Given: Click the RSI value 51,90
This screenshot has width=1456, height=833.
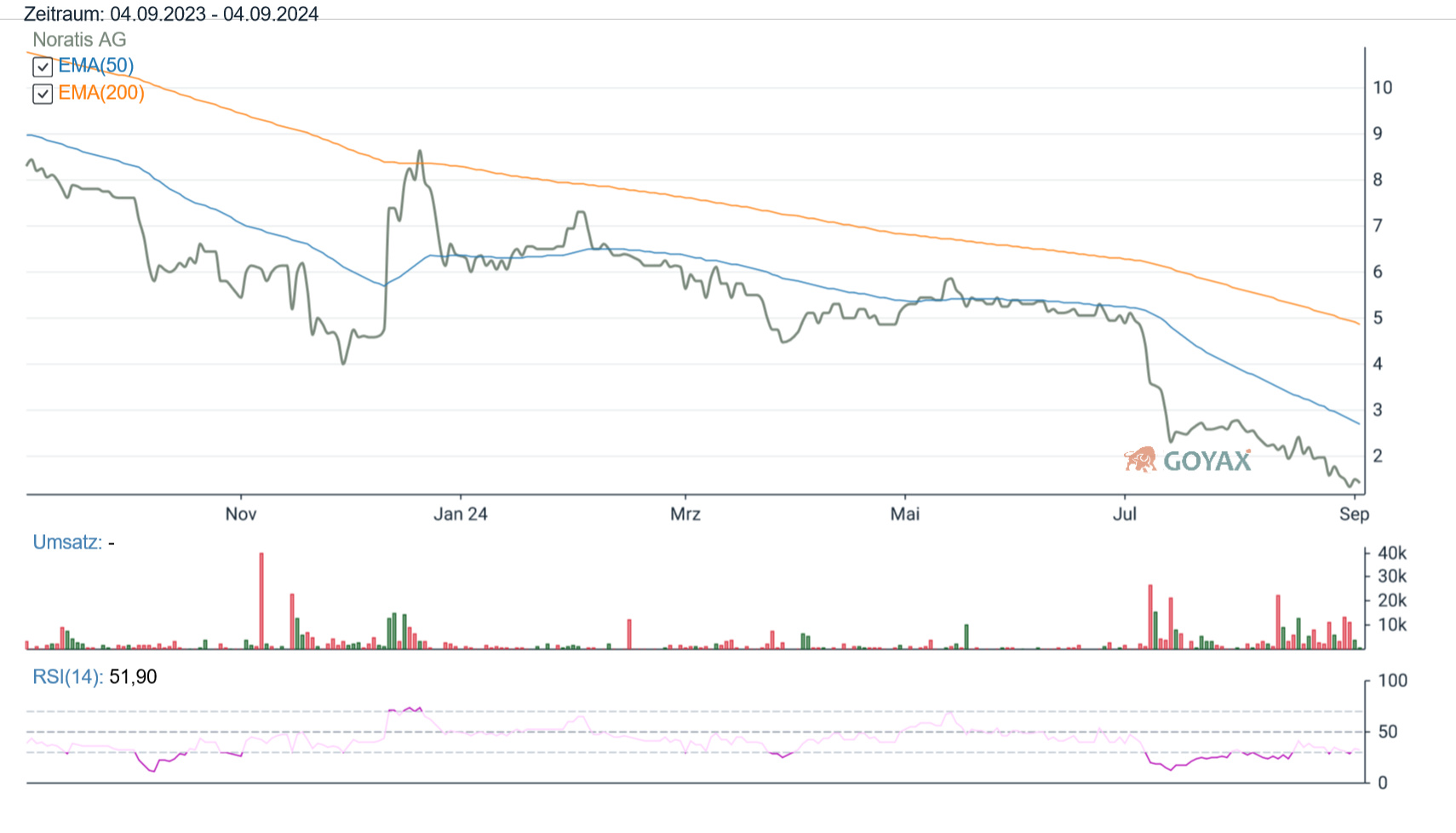Looking at the screenshot, I should [x=134, y=676].
